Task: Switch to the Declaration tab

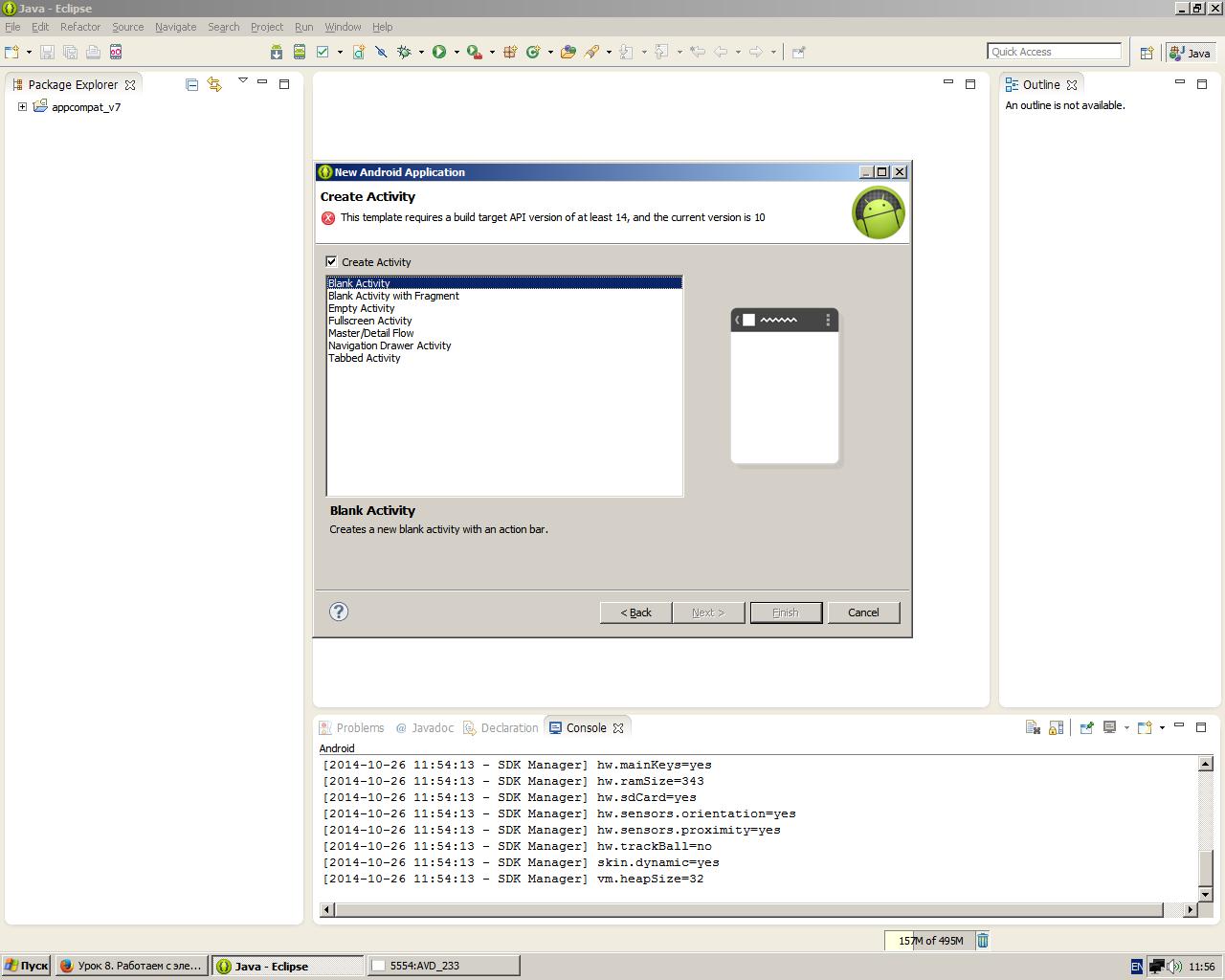Action: click(501, 727)
